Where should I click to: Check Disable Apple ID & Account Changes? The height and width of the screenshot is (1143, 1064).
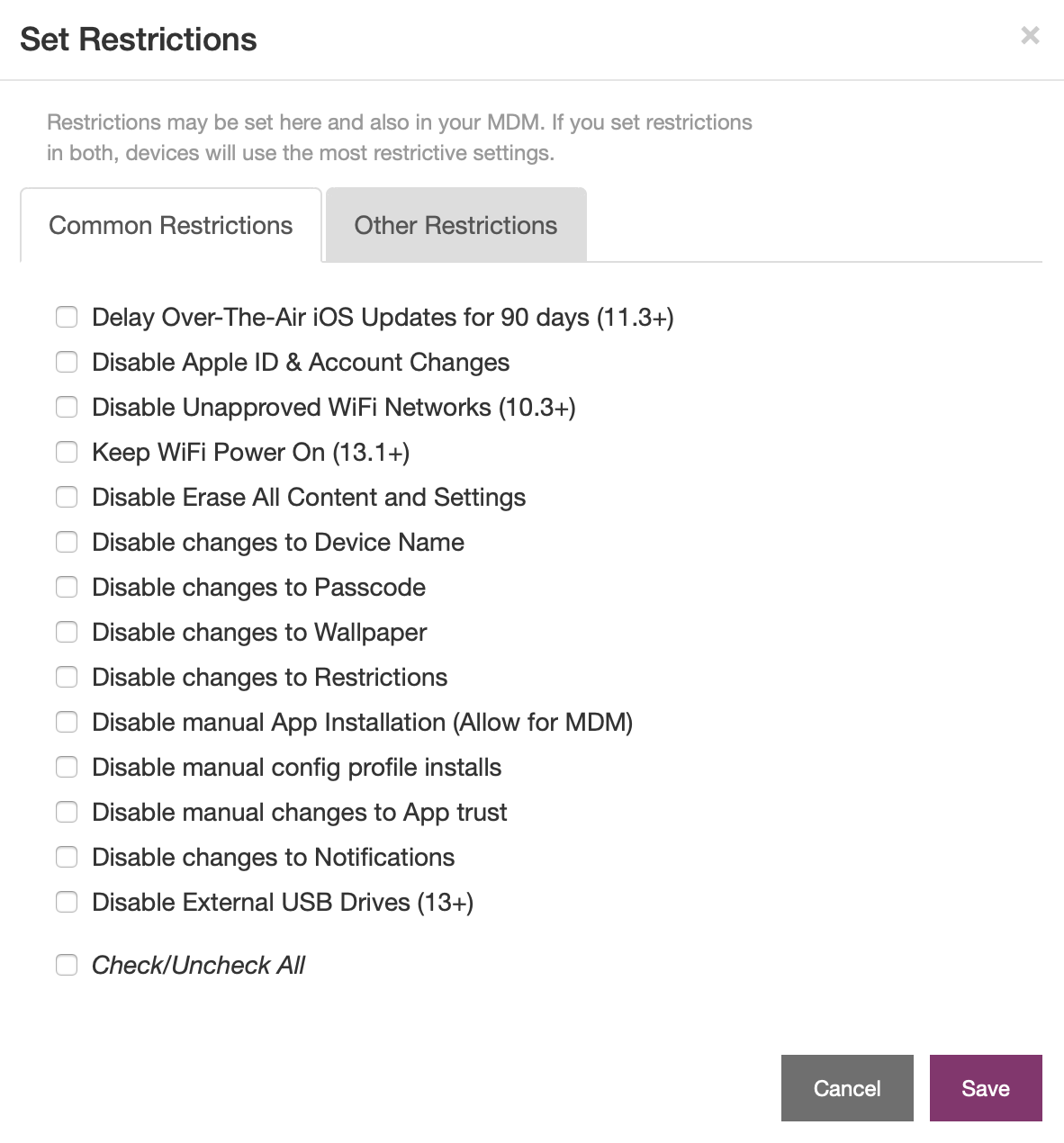pos(67,362)
